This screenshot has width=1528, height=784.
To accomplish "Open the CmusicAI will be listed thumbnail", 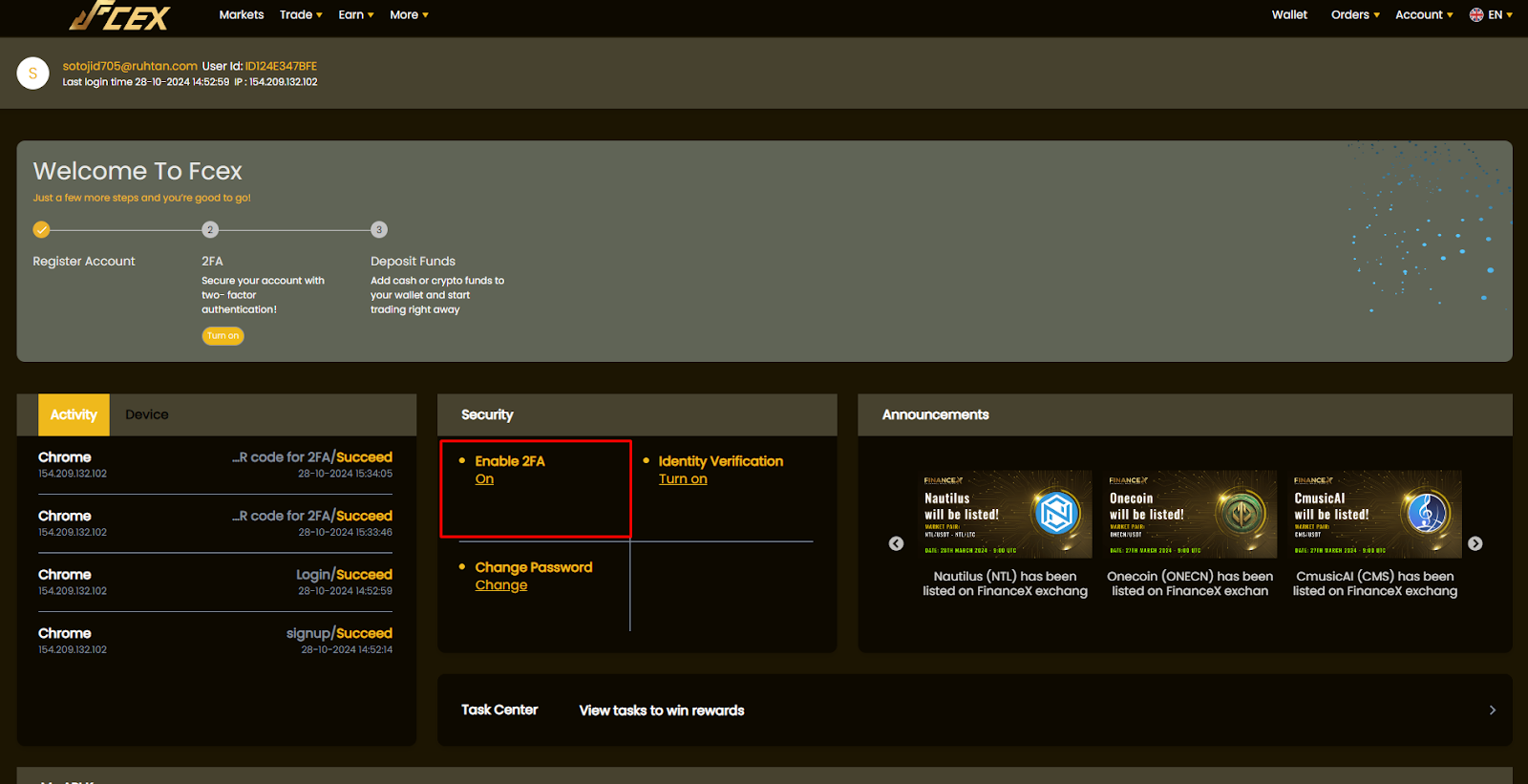I will click(1376, 514).
